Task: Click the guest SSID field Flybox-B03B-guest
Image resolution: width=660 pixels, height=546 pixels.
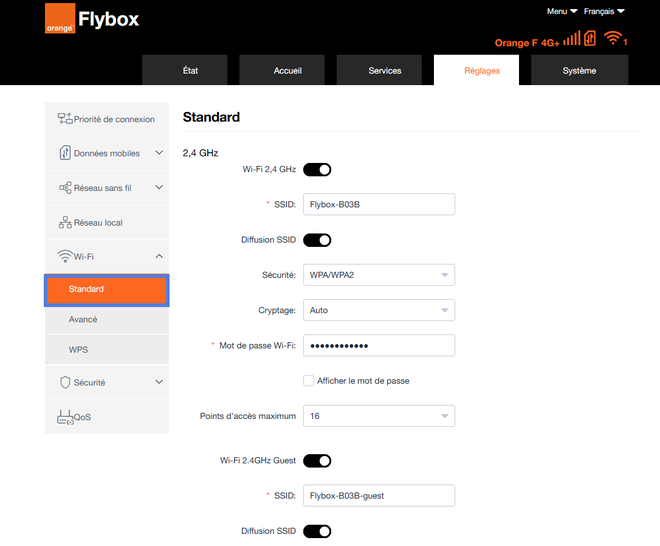Action: coord(379,495)
